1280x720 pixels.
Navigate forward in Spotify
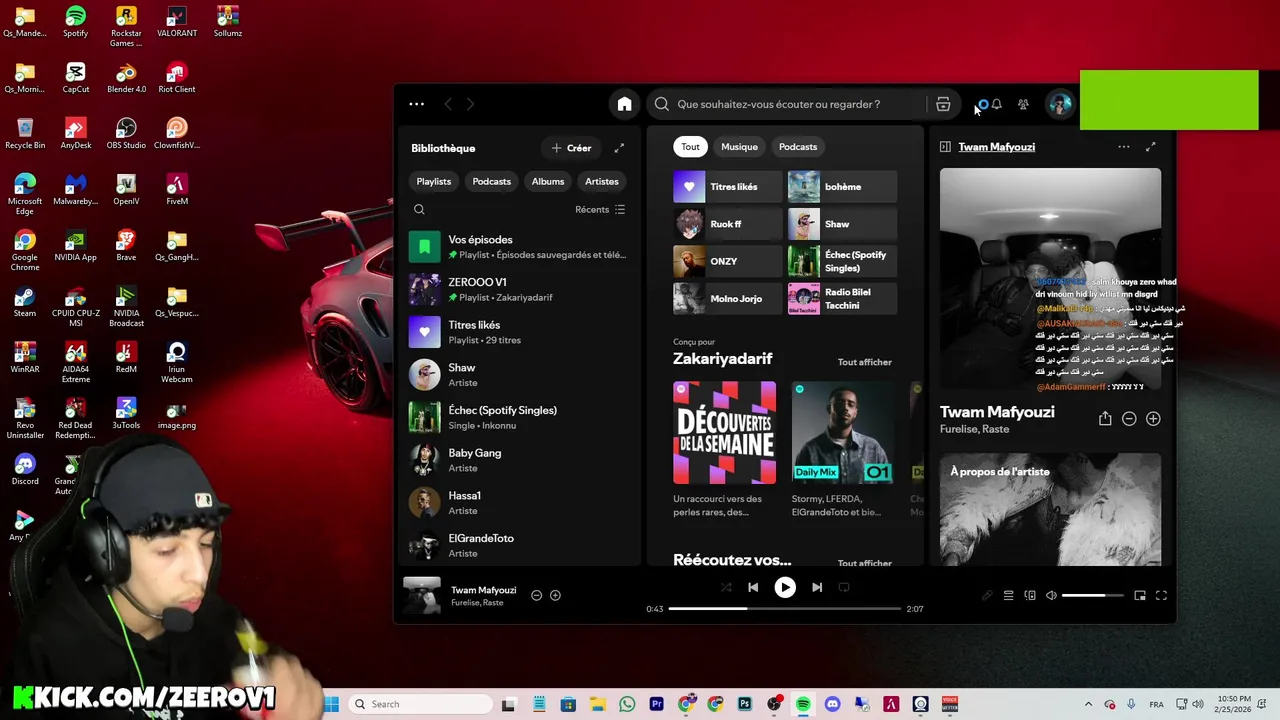click(470, 104)
